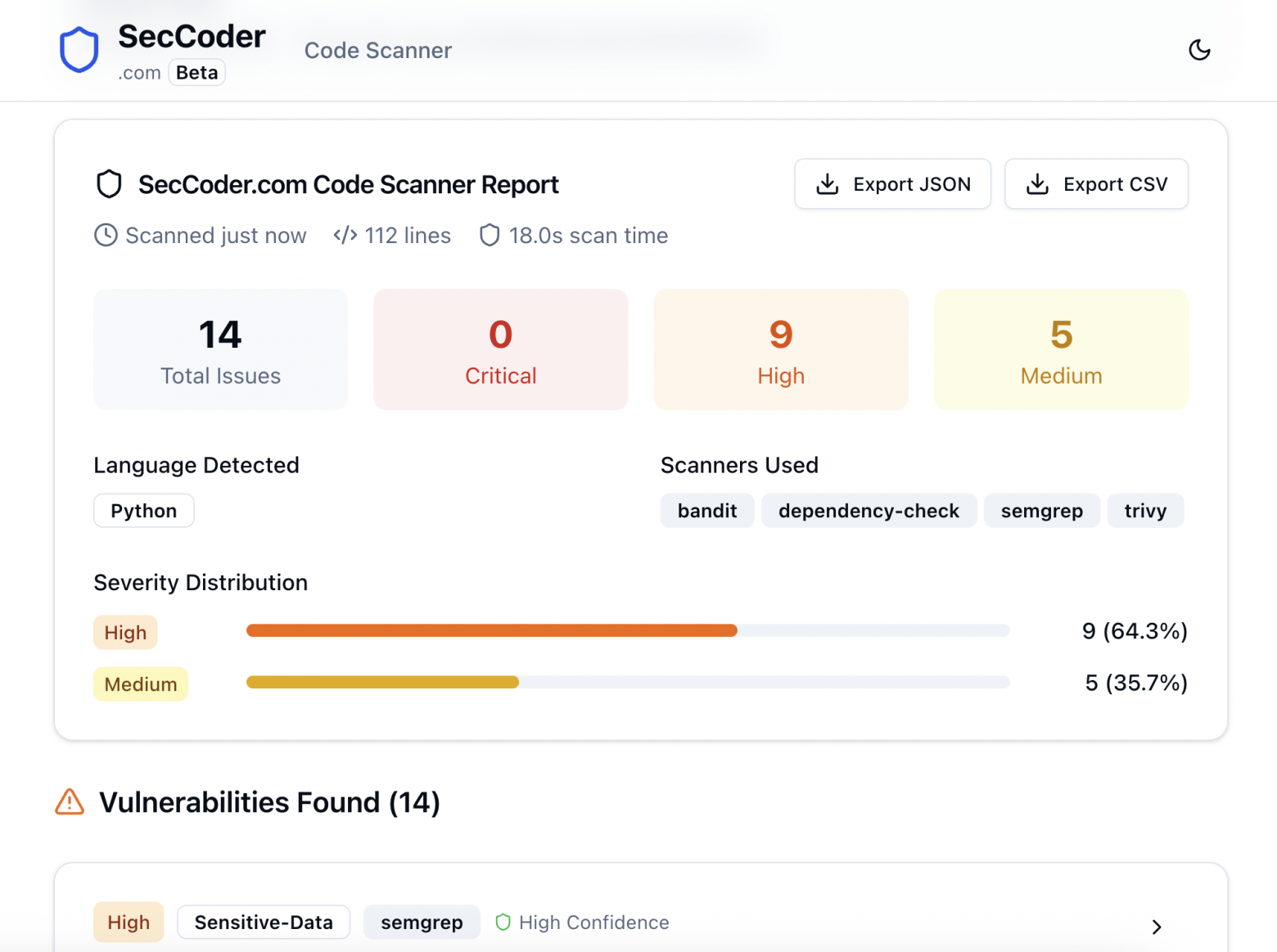Viewport: 1277px width, 952px height.
Task: Toggle the bandit scanner tag
Action: pos(706,510)
